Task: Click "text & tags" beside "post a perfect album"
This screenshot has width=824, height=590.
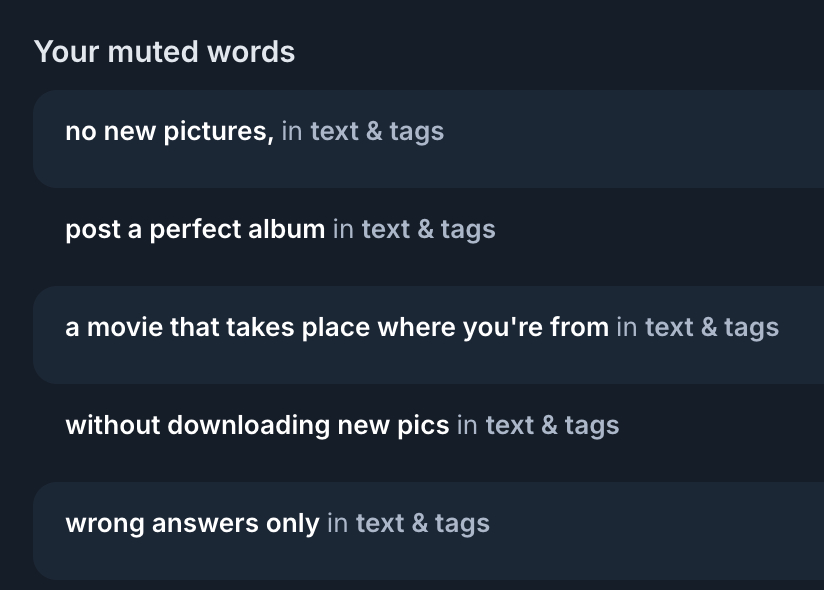Action: point(428,229)
